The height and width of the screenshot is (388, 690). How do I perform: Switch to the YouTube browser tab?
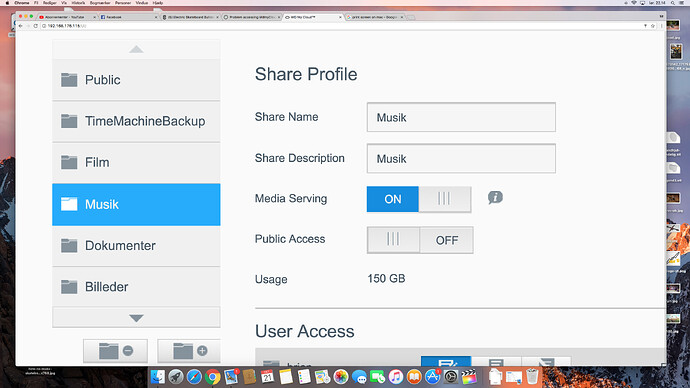(67, 17)
